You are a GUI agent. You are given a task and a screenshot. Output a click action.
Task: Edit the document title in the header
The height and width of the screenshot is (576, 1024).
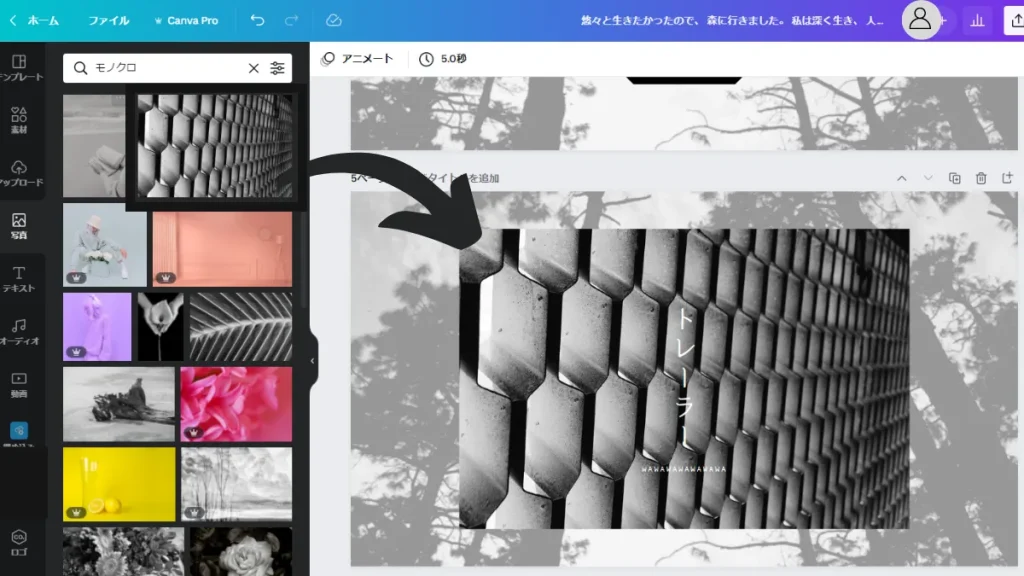(x=732, y=20)
